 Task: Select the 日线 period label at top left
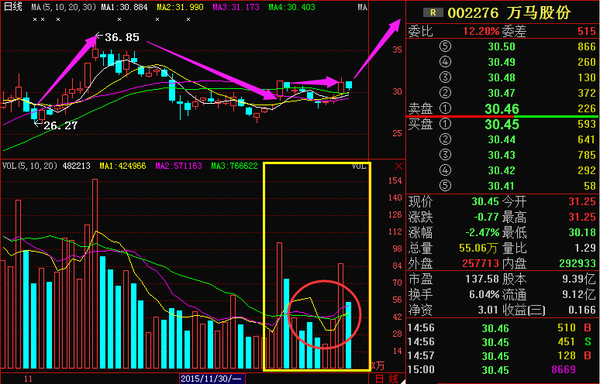(x=11, y=7)
